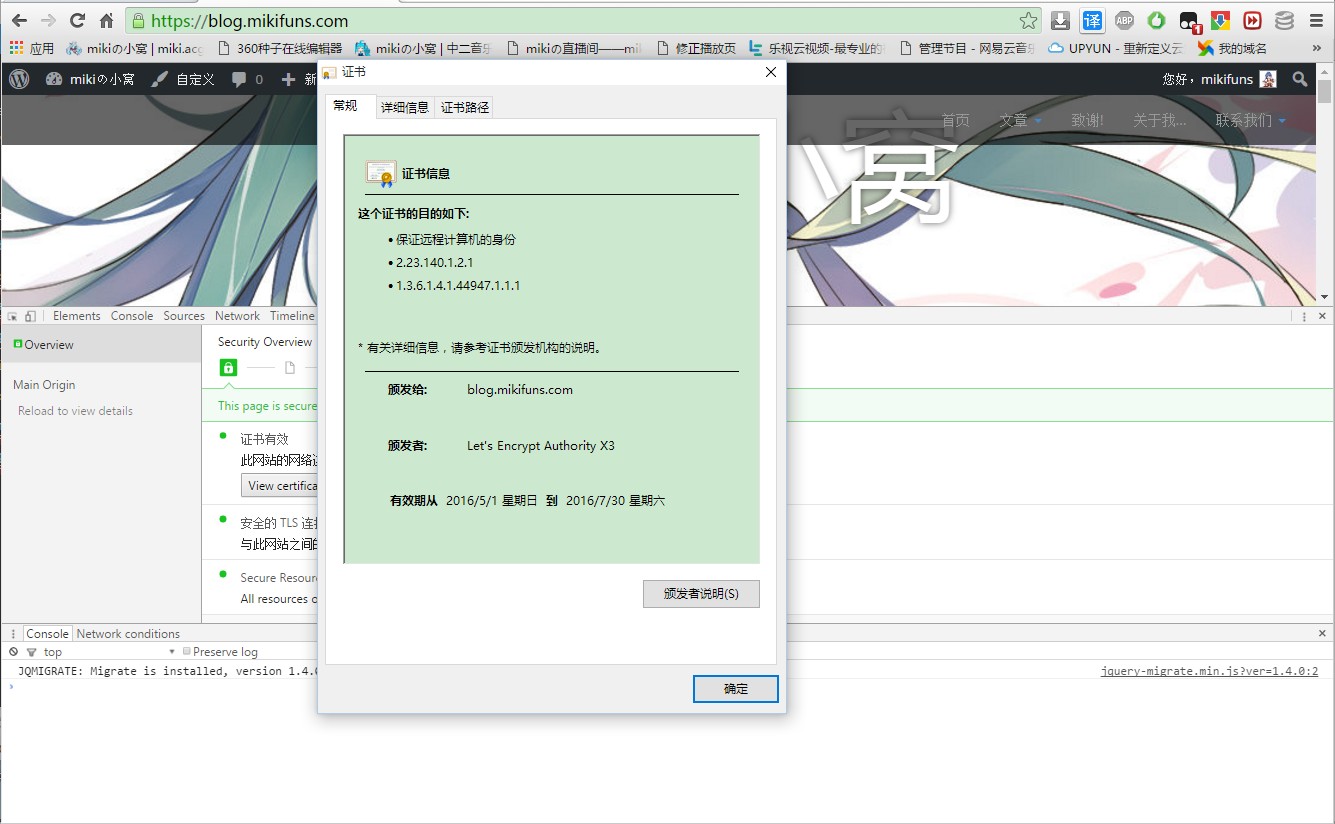Viewport: 1335px width, 824px height.
Task: Click the page's vertical scrollbar thumb
Action: [1325, 92]
